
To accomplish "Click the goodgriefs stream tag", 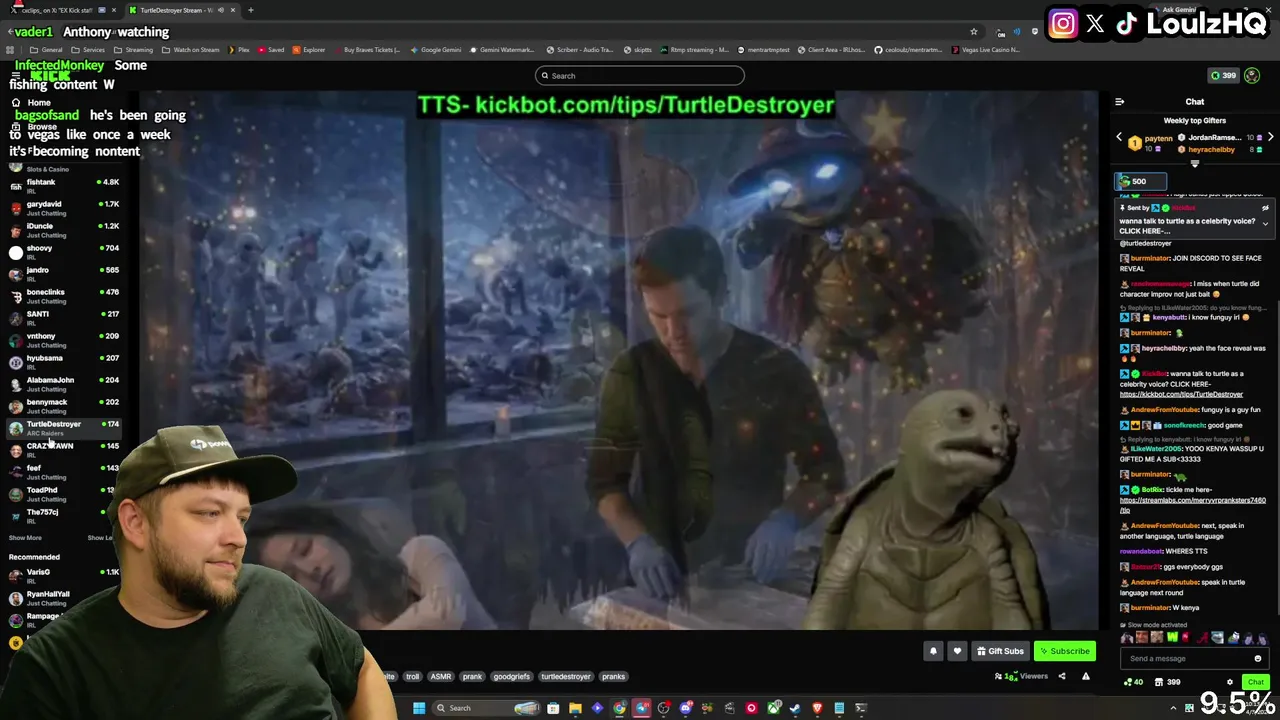I will coord(511,676).
